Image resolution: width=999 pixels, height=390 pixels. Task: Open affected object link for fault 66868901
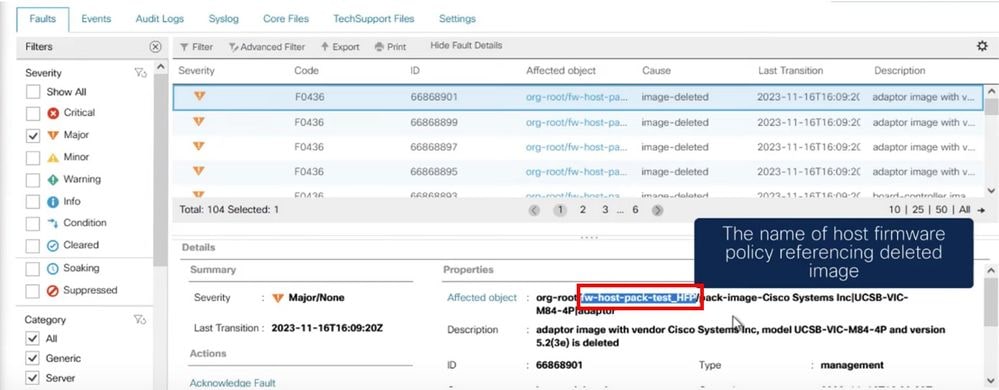click(x=577, y=98)
